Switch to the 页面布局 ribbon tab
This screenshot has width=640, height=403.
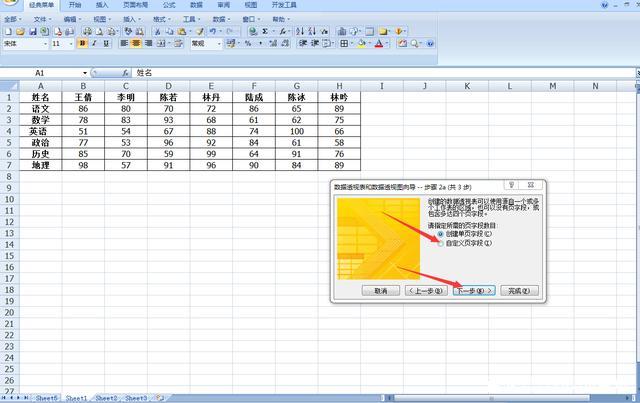pos(135,5)
